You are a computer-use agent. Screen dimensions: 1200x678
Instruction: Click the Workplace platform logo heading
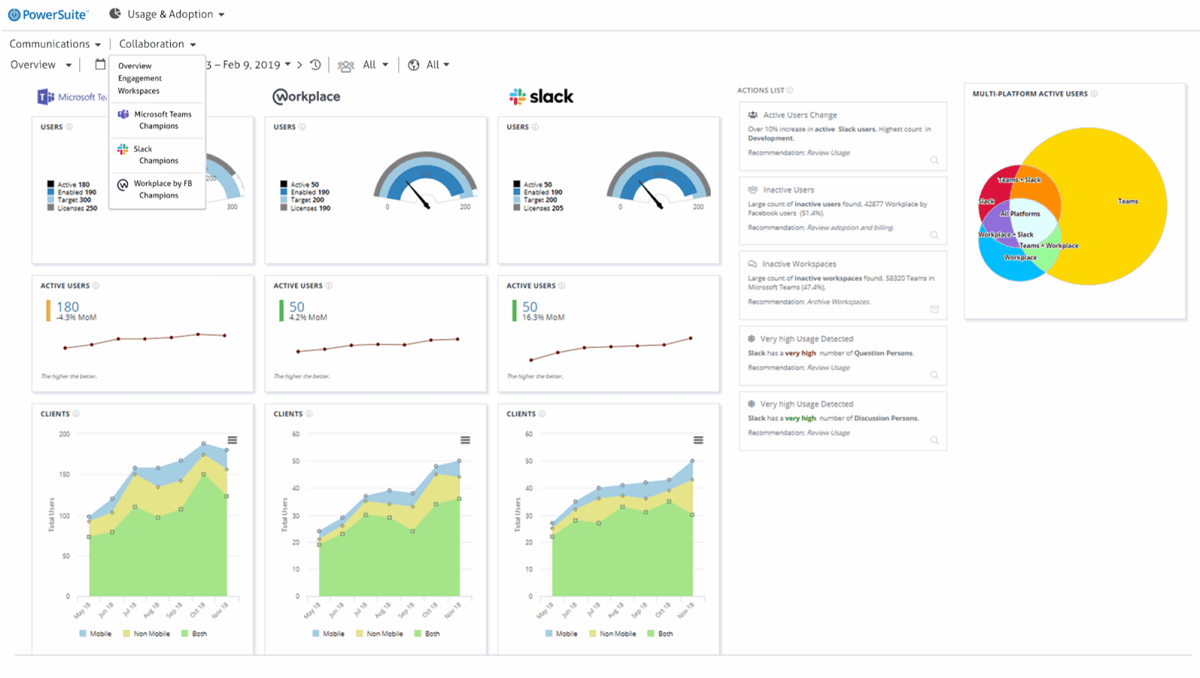tap(306, 97)
